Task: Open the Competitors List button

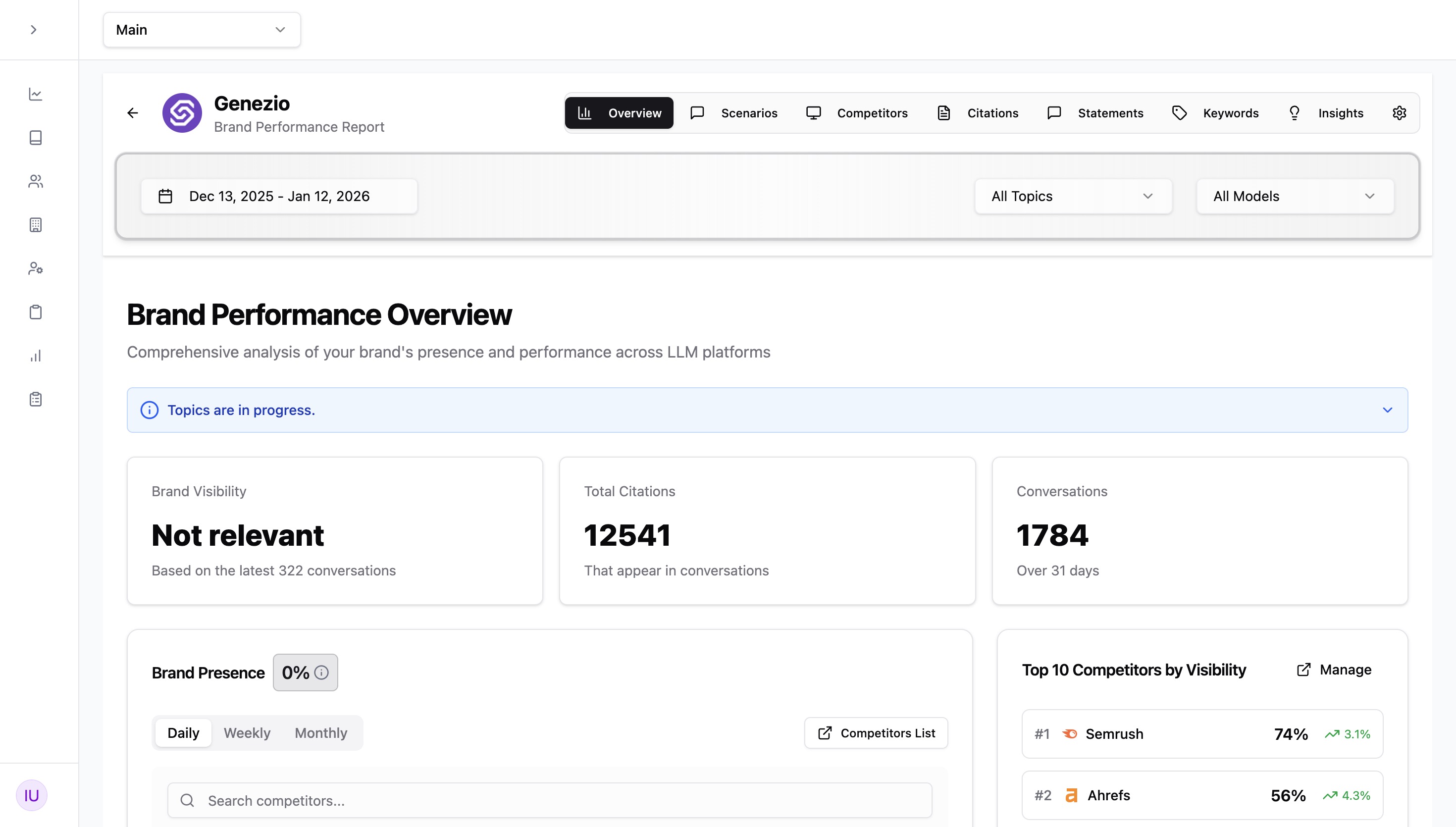Action: [875, 733]
